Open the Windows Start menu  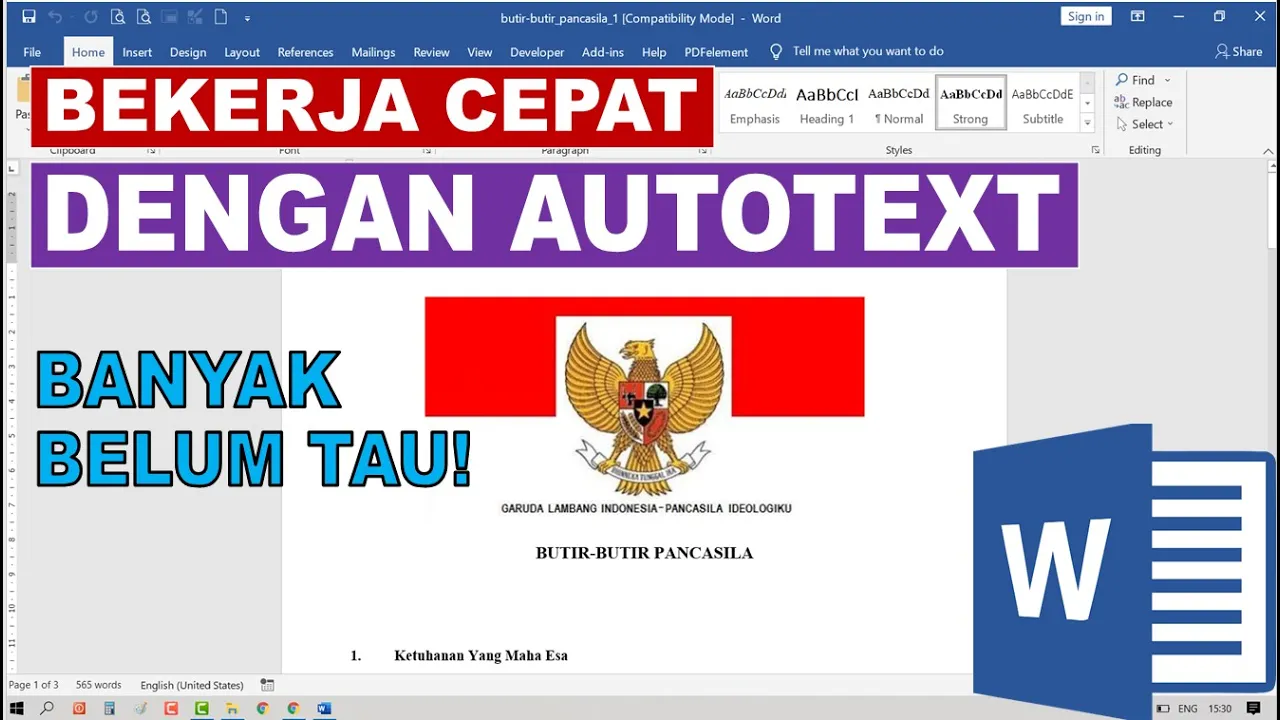click(16, 708)
